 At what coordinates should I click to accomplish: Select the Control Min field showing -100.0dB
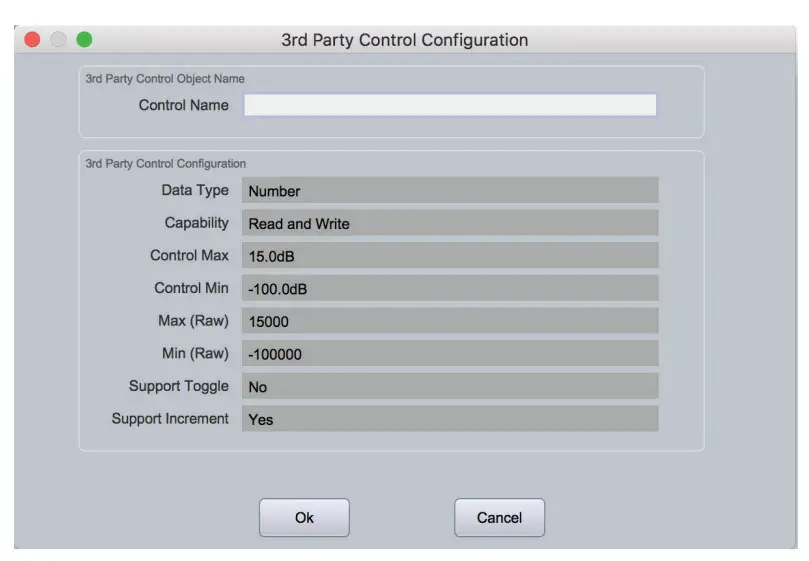point(450,289)
